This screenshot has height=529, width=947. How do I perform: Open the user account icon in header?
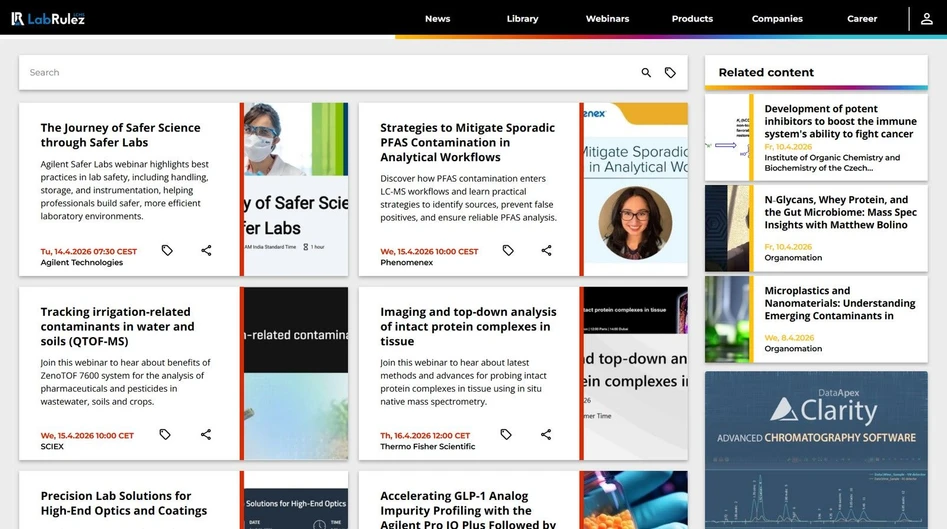click(927, 19)
